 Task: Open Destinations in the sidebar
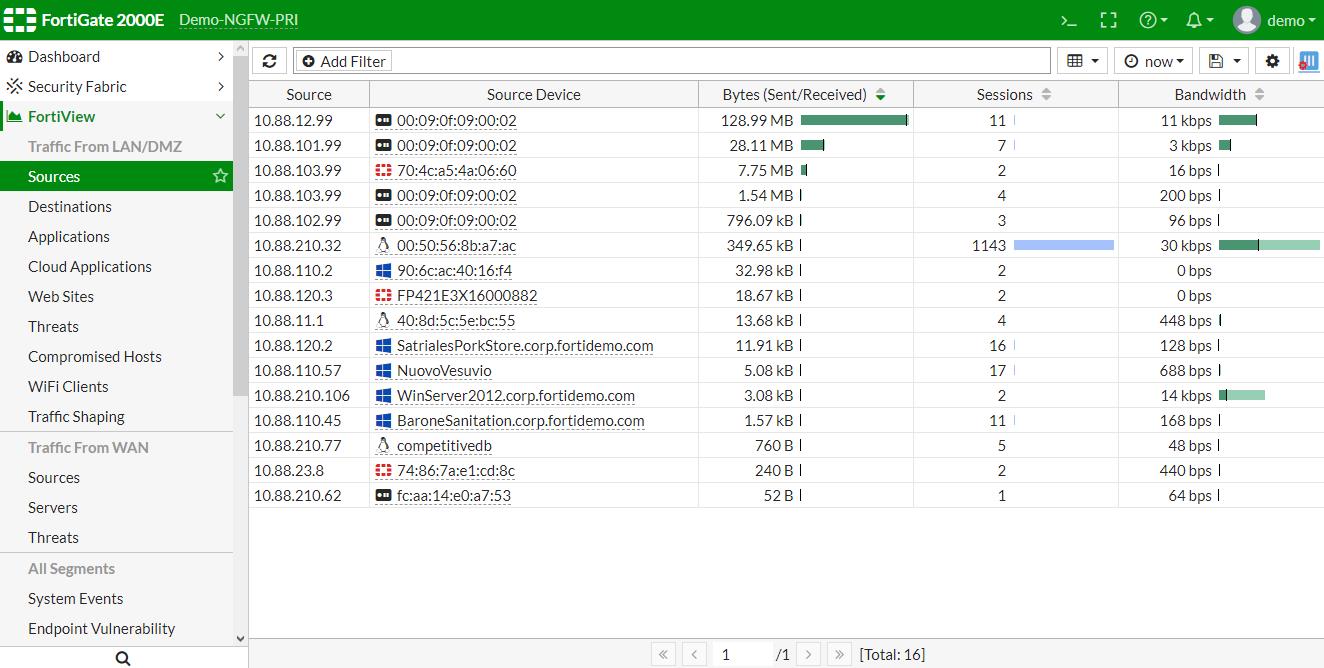point(70,207)
